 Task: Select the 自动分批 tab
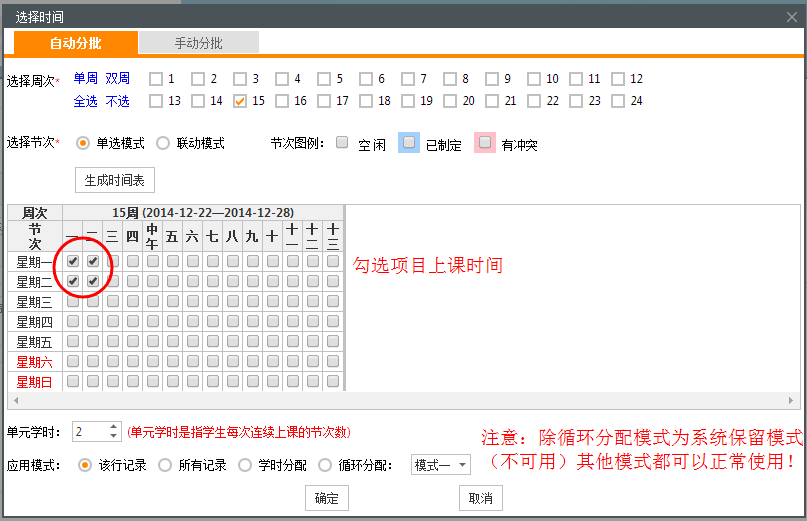[x=76, y=43]
